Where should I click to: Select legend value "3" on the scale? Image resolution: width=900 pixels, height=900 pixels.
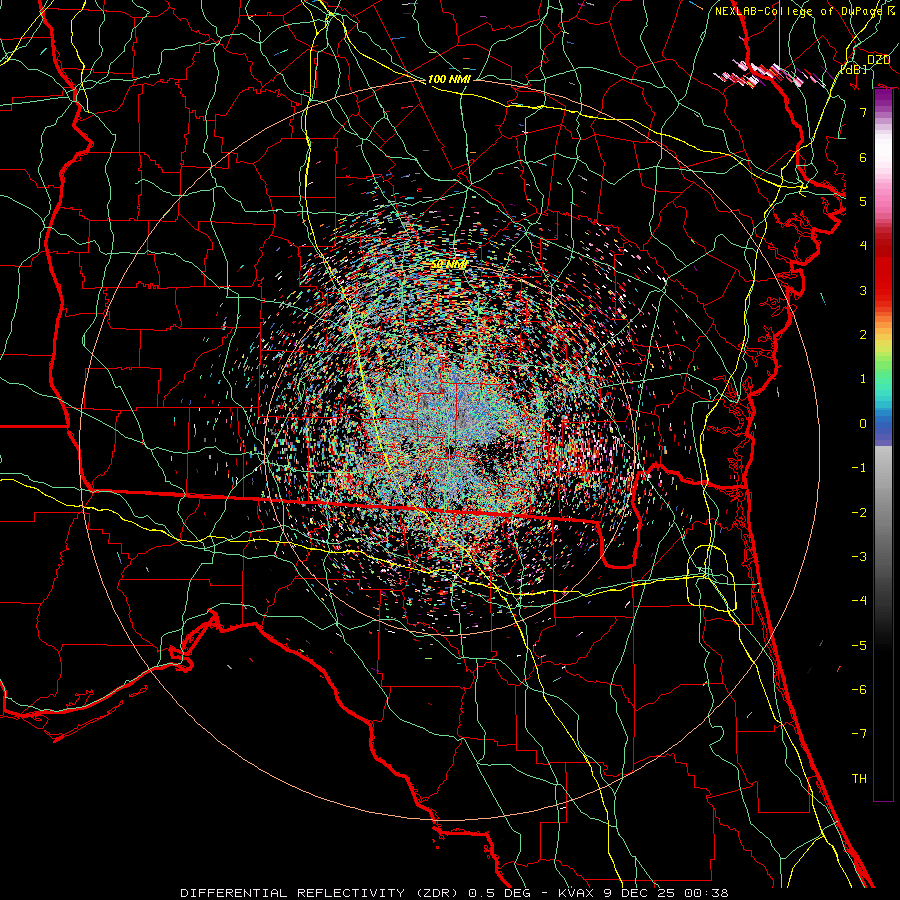pos(863,290)
